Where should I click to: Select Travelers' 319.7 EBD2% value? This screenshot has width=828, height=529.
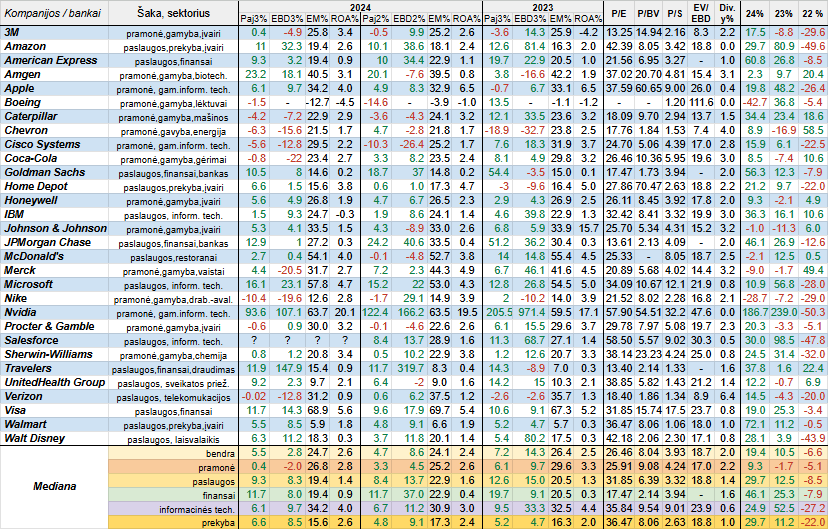tap(409, 369)
